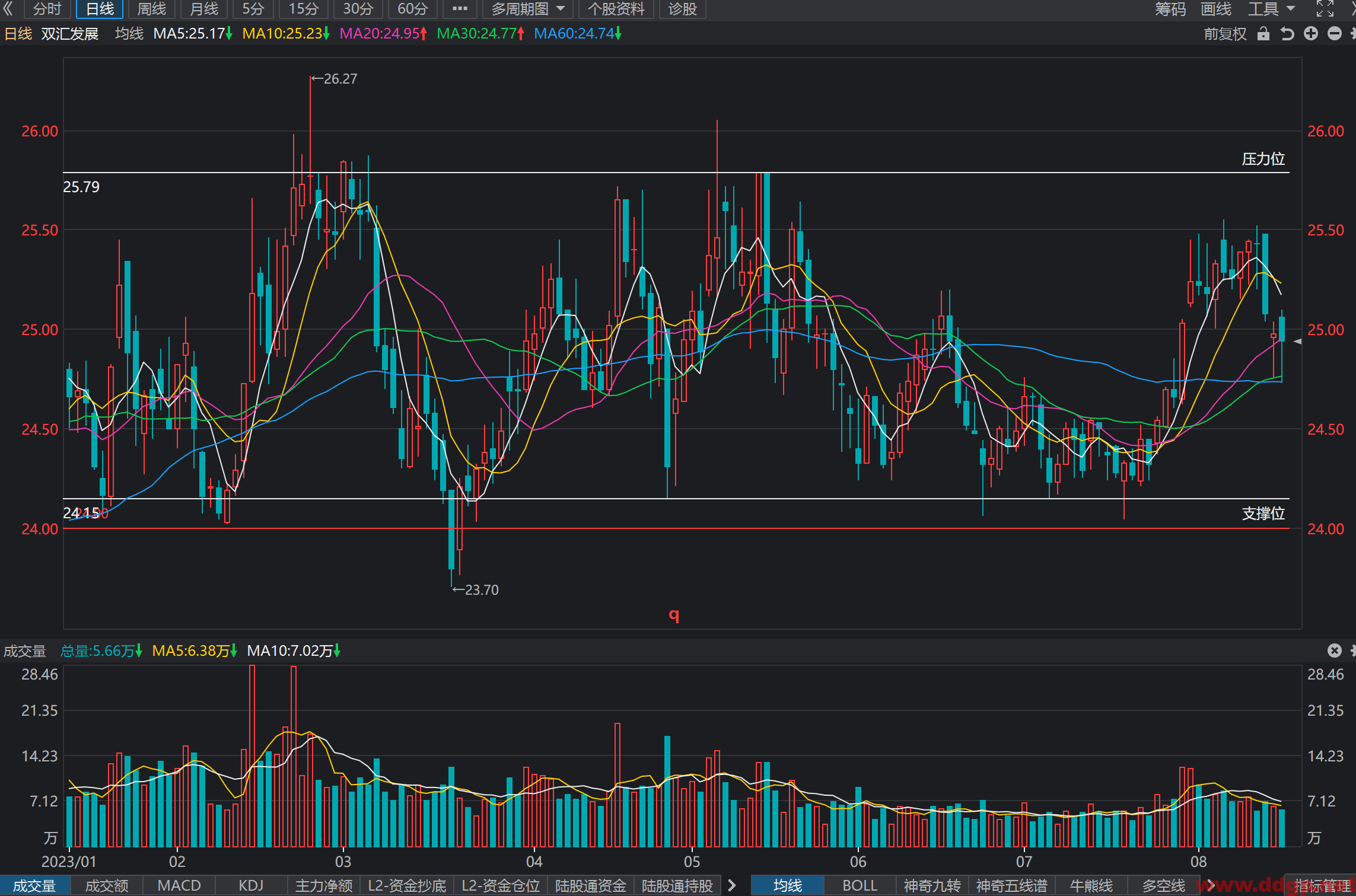Click the undo arrow icon
This screenshot has width=1356, height=896.
coord(1287,34)
